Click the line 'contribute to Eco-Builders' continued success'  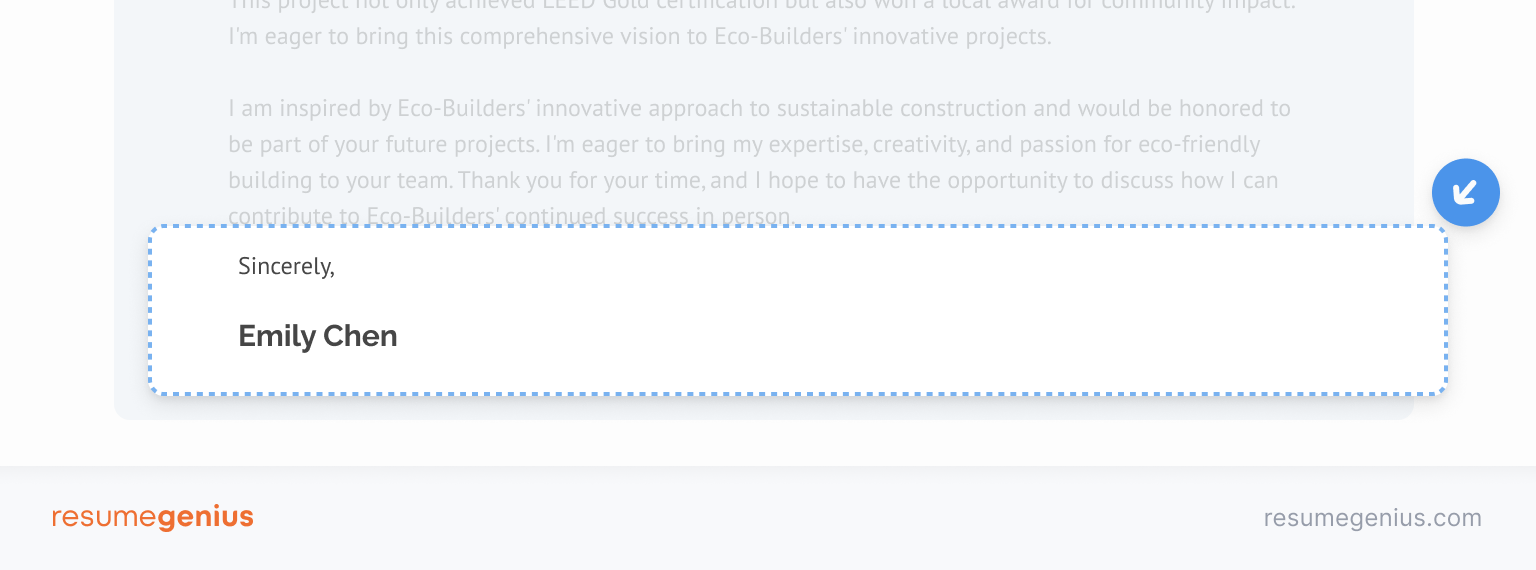pos(512,216)
